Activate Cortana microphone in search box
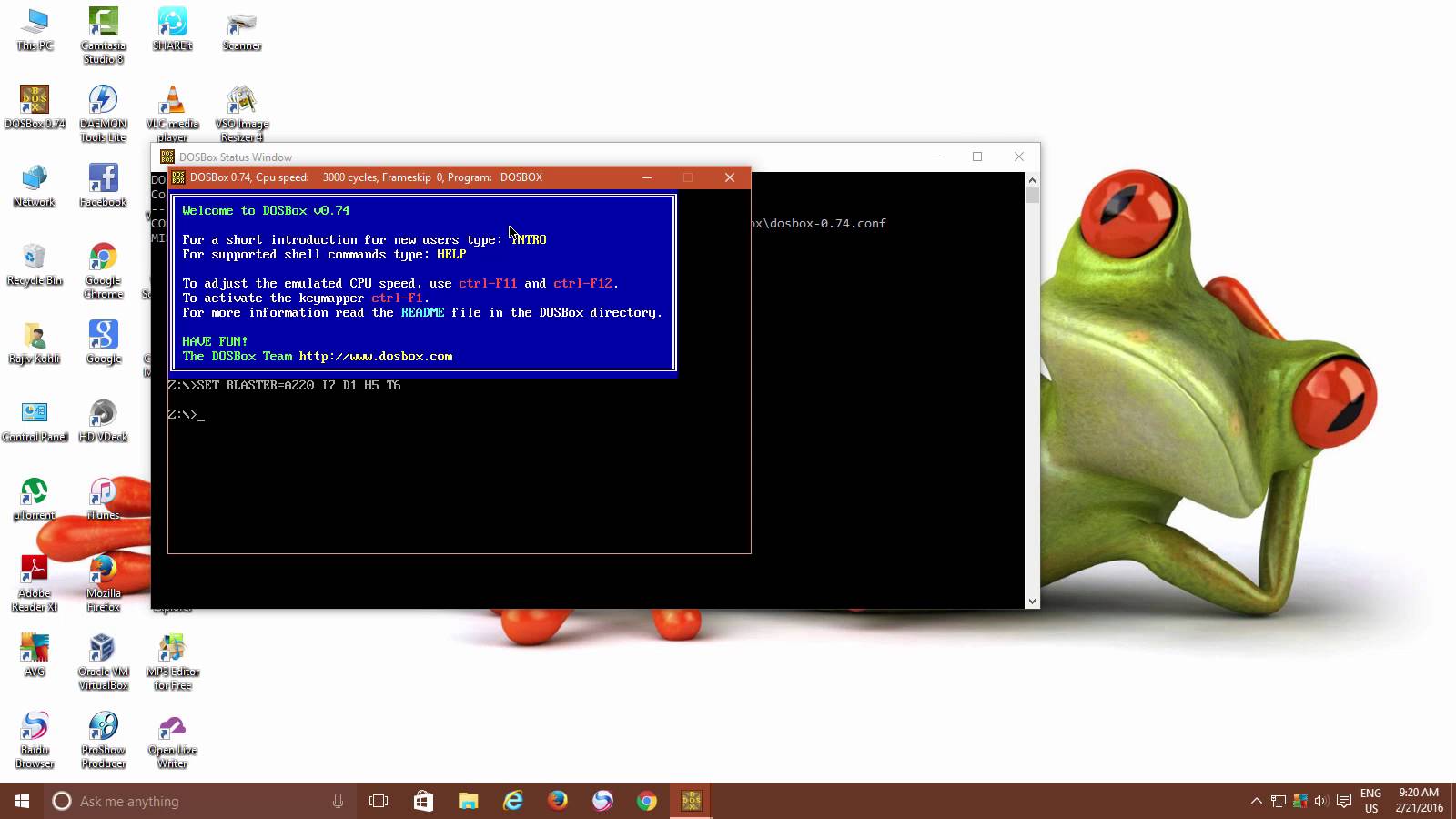This screenshot has width=1456, height=819. point(338,801)
